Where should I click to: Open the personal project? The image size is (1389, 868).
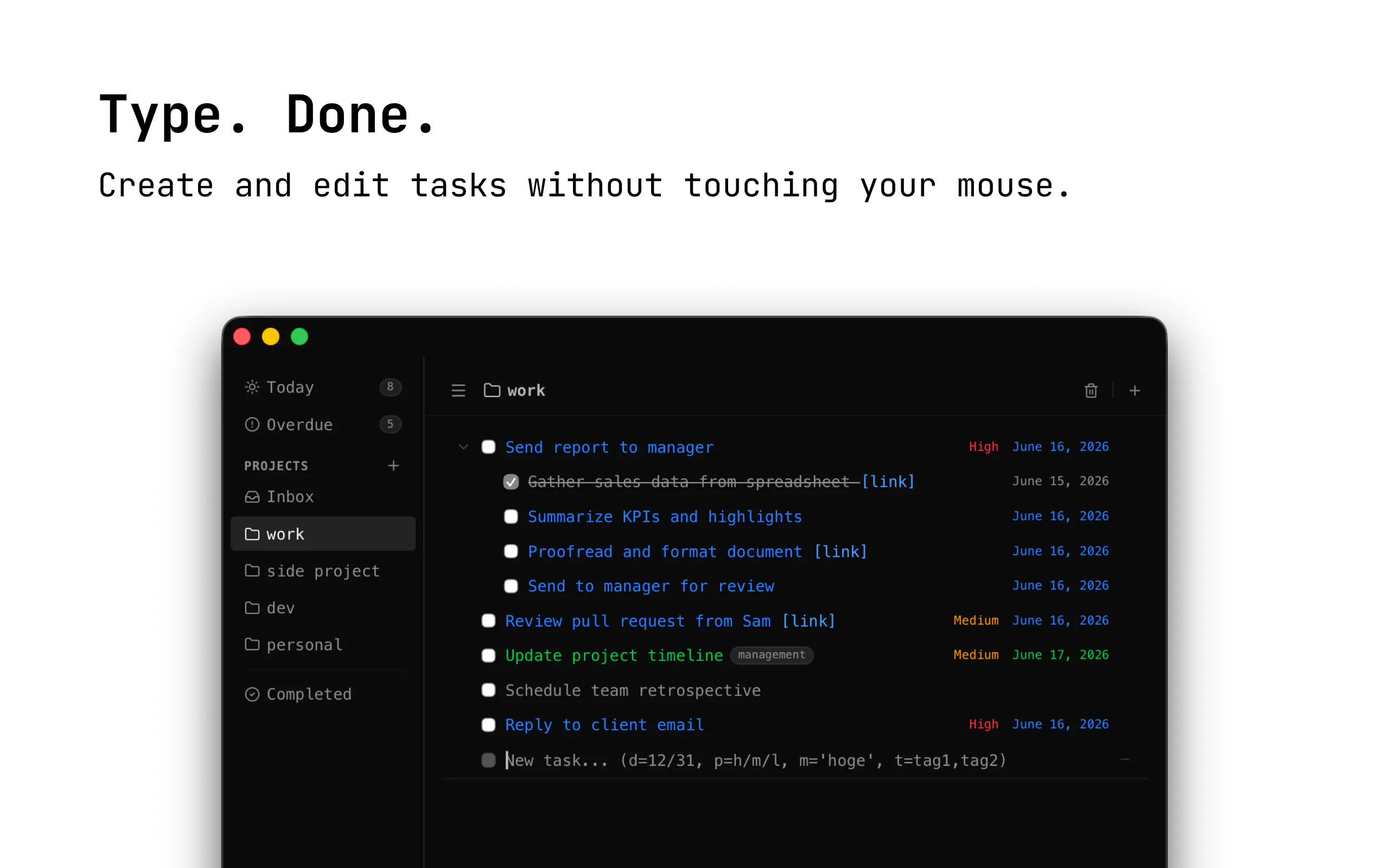point(323,644)
